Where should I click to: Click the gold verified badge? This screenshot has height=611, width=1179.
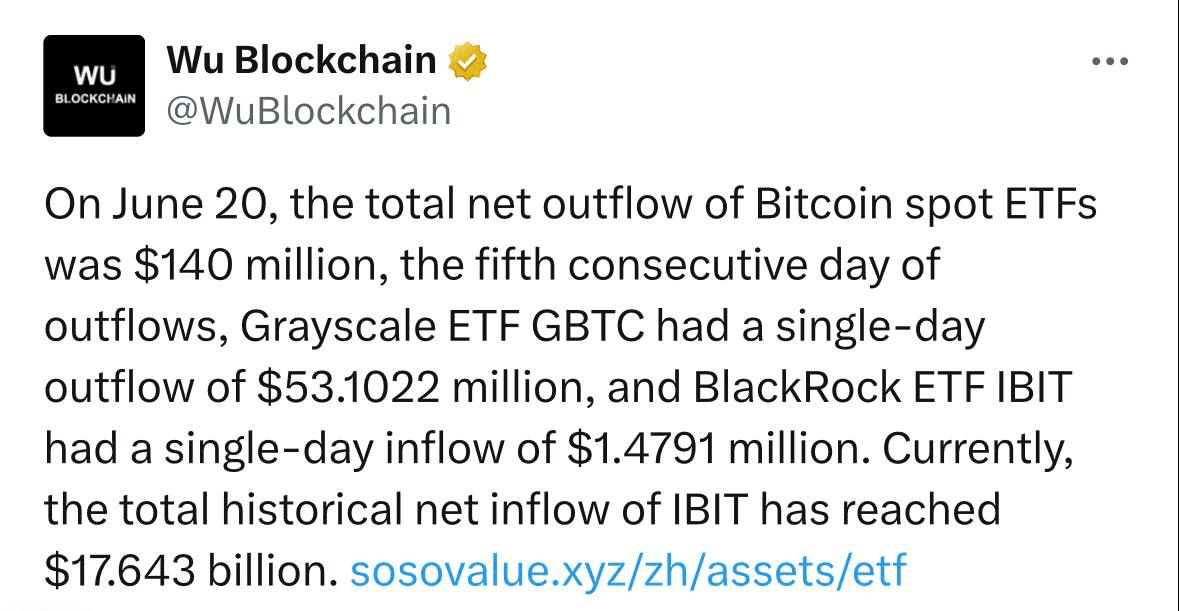(467, 62)
